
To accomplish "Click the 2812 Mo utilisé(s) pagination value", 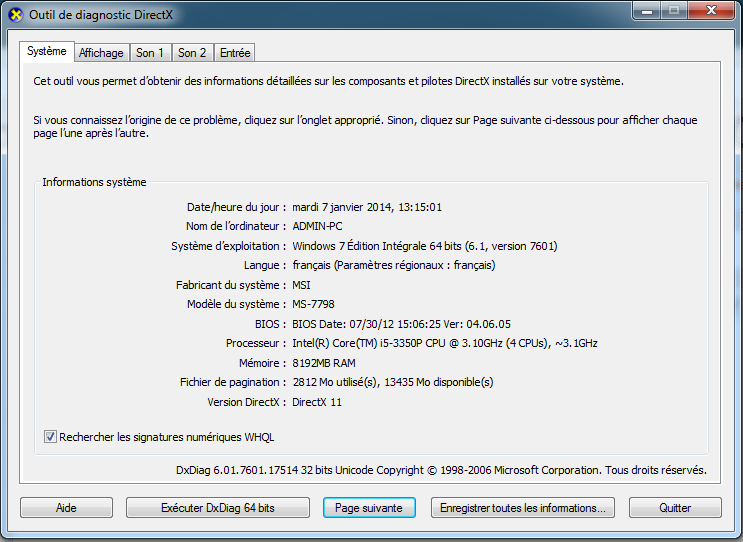I will coord(393,382).
